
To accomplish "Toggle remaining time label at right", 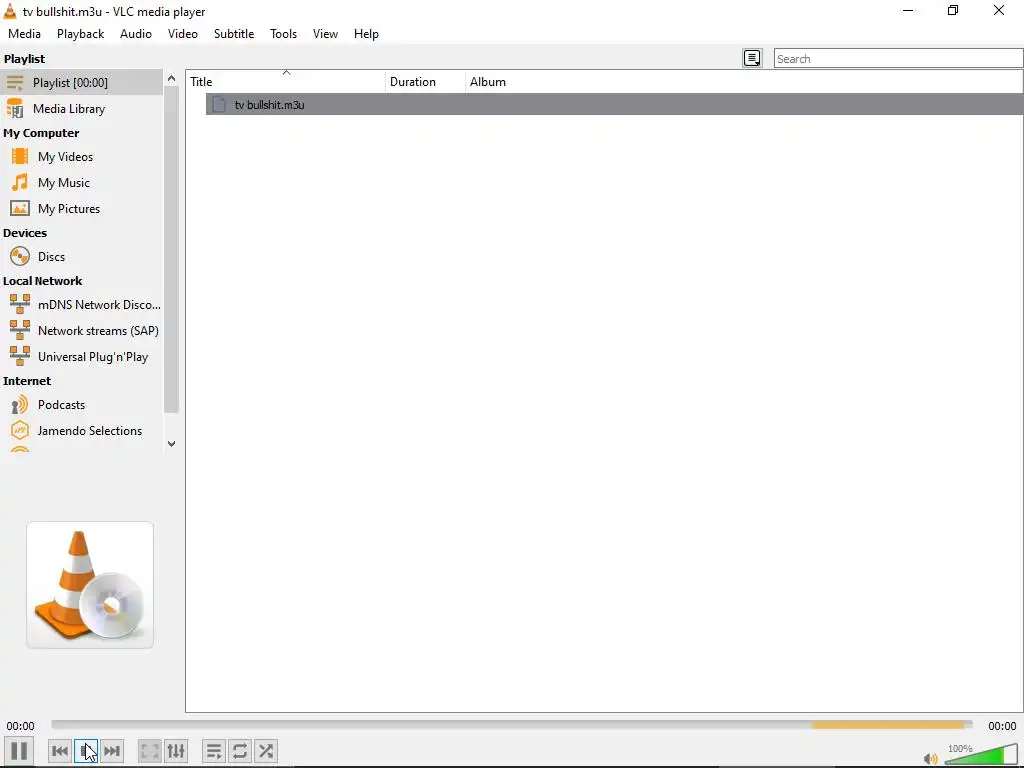I will (x=1002, y=726).
